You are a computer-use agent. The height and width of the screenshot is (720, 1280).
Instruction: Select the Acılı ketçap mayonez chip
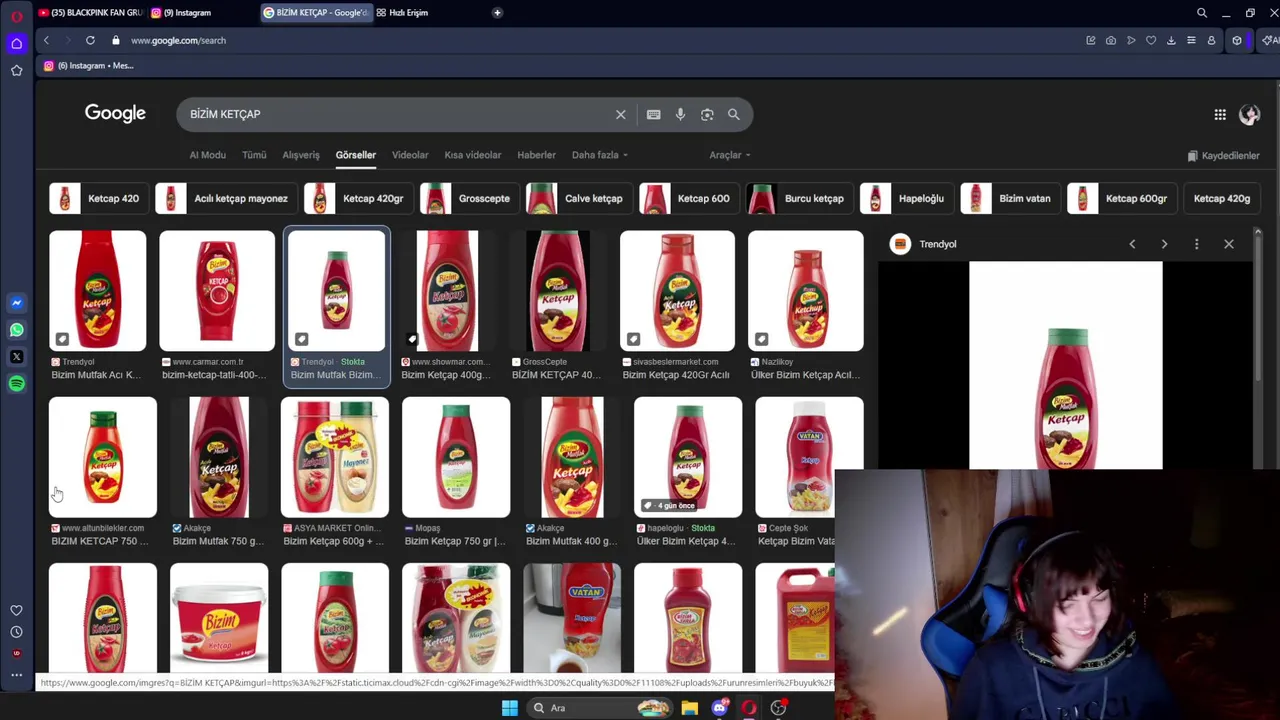[x=225, y=198]
